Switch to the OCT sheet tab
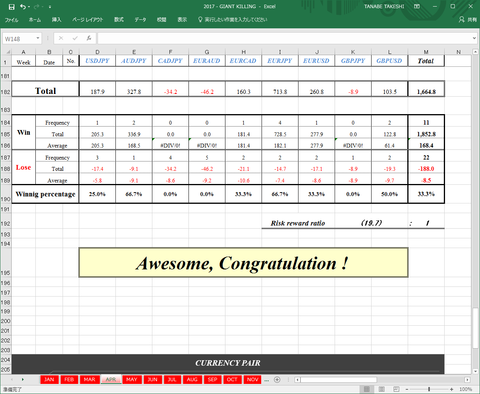 pos(232,380)
